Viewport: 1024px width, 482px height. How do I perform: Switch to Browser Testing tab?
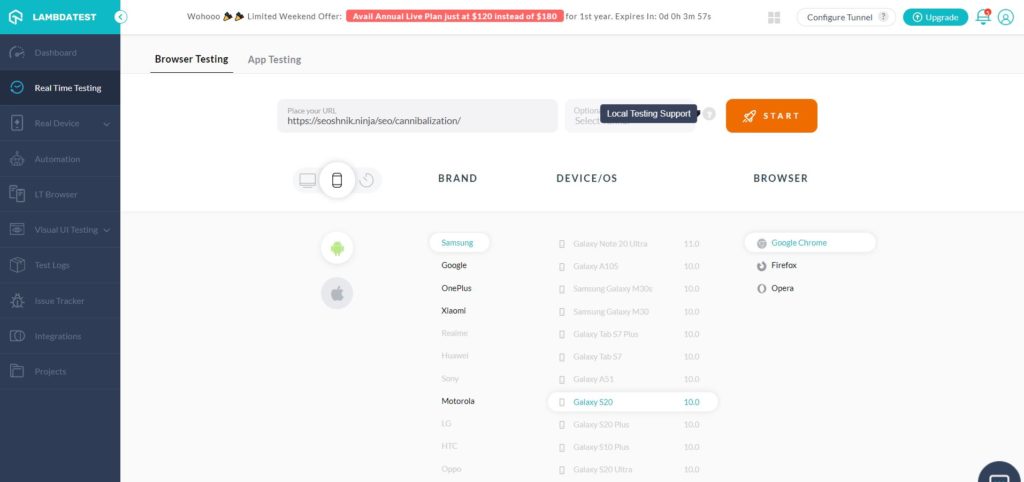(191, 59)
